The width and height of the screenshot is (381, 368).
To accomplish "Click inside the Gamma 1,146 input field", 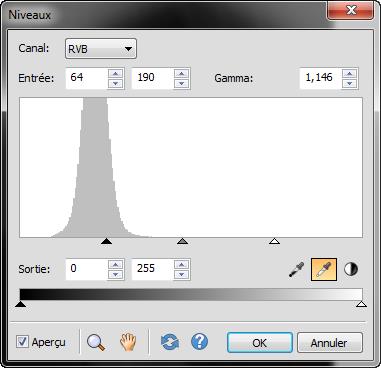I will click(x=320, y=78).
